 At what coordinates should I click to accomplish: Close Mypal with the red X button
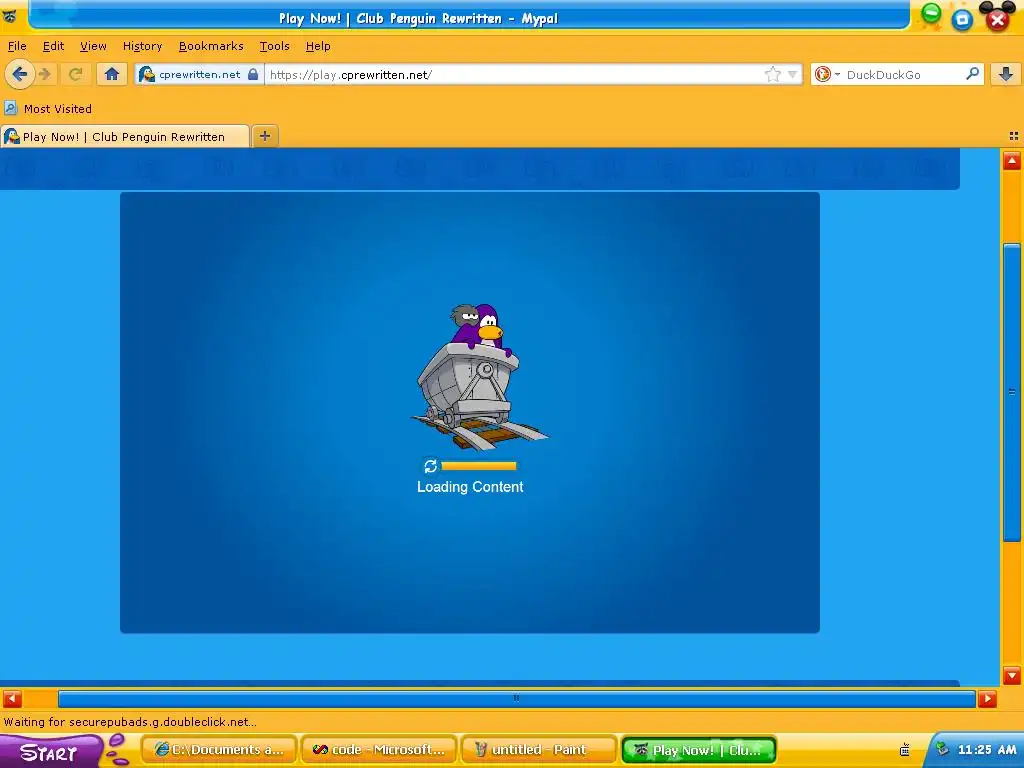pos(997,20)
